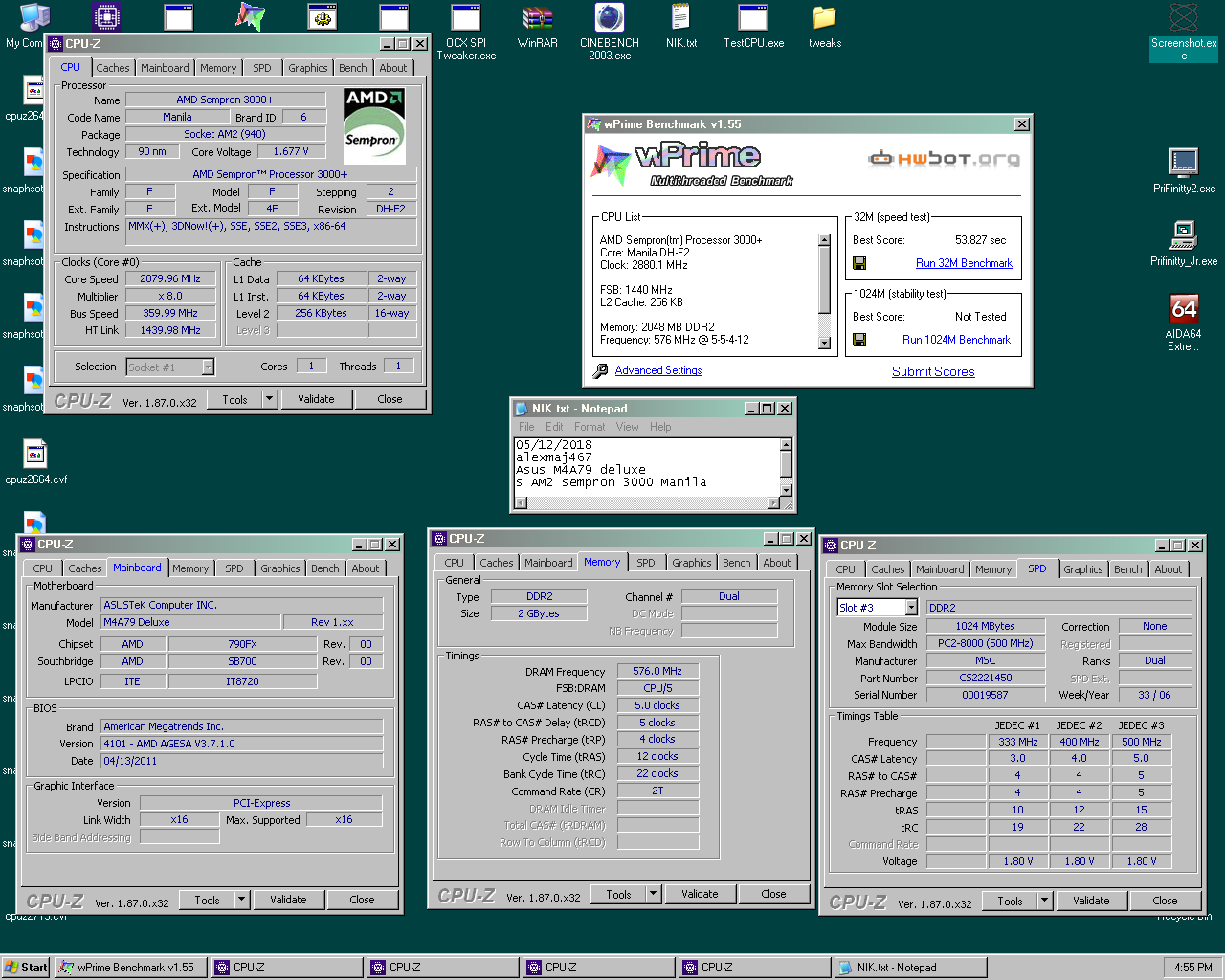Expand Tools arrow in SPD CPU-Z window
Screen dimensions: 1225x980
coord(1044,901)
